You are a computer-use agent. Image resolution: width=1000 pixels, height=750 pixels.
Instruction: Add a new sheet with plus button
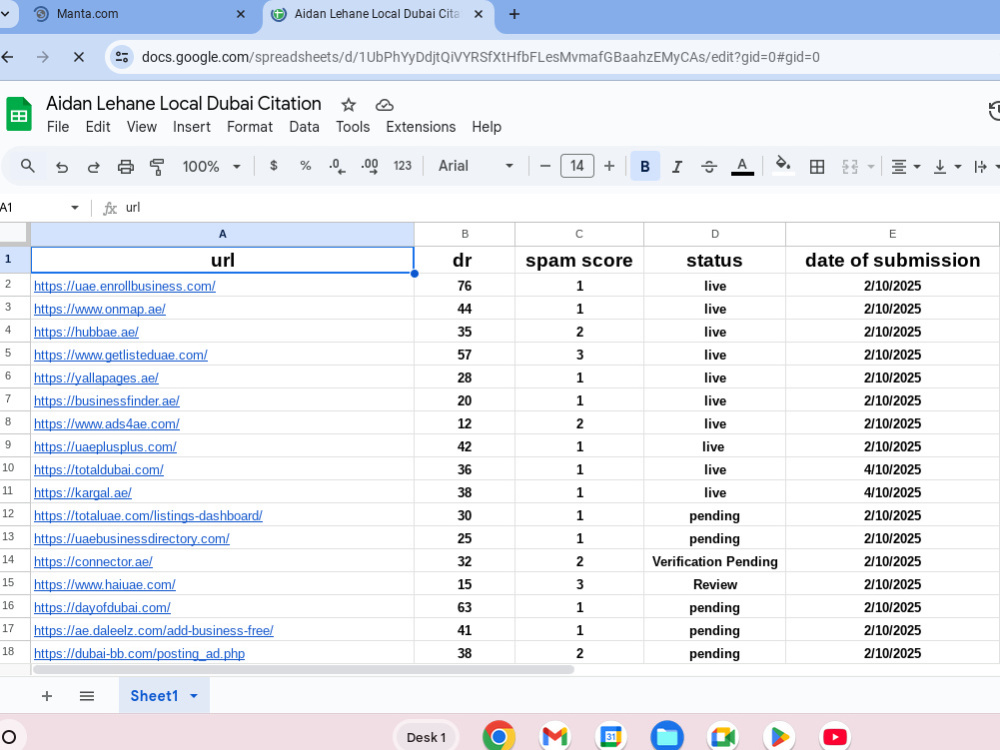[x=47, y=696]
